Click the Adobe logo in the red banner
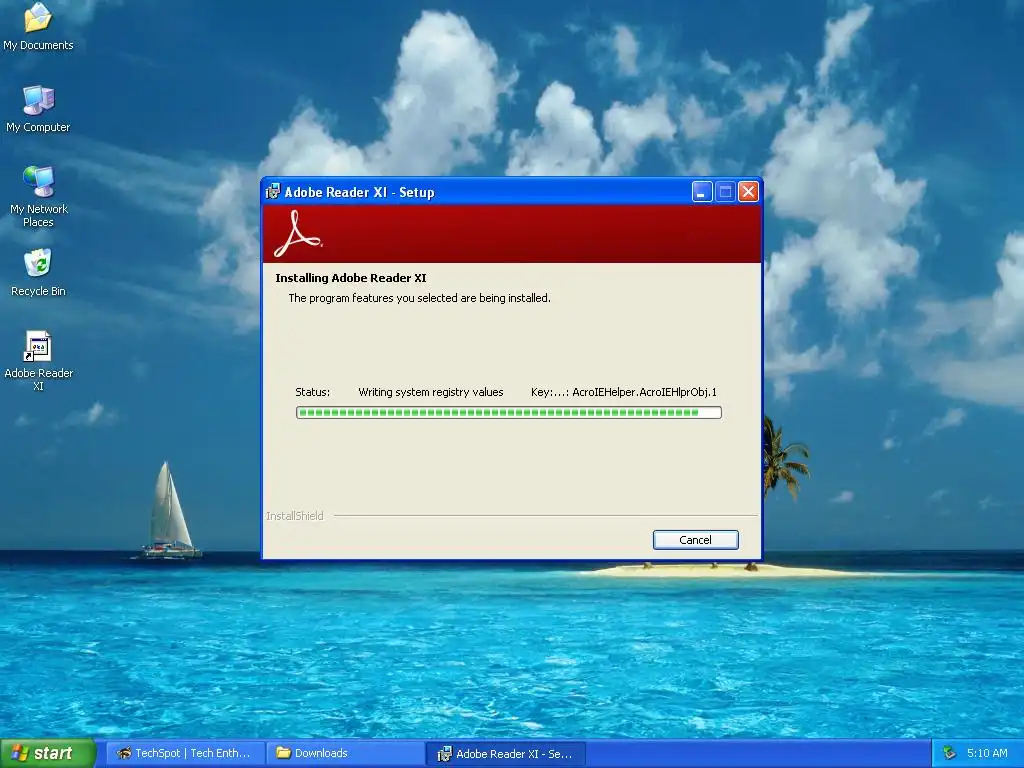The height and width of the screenshot is (768, 1024). (298, 233)
